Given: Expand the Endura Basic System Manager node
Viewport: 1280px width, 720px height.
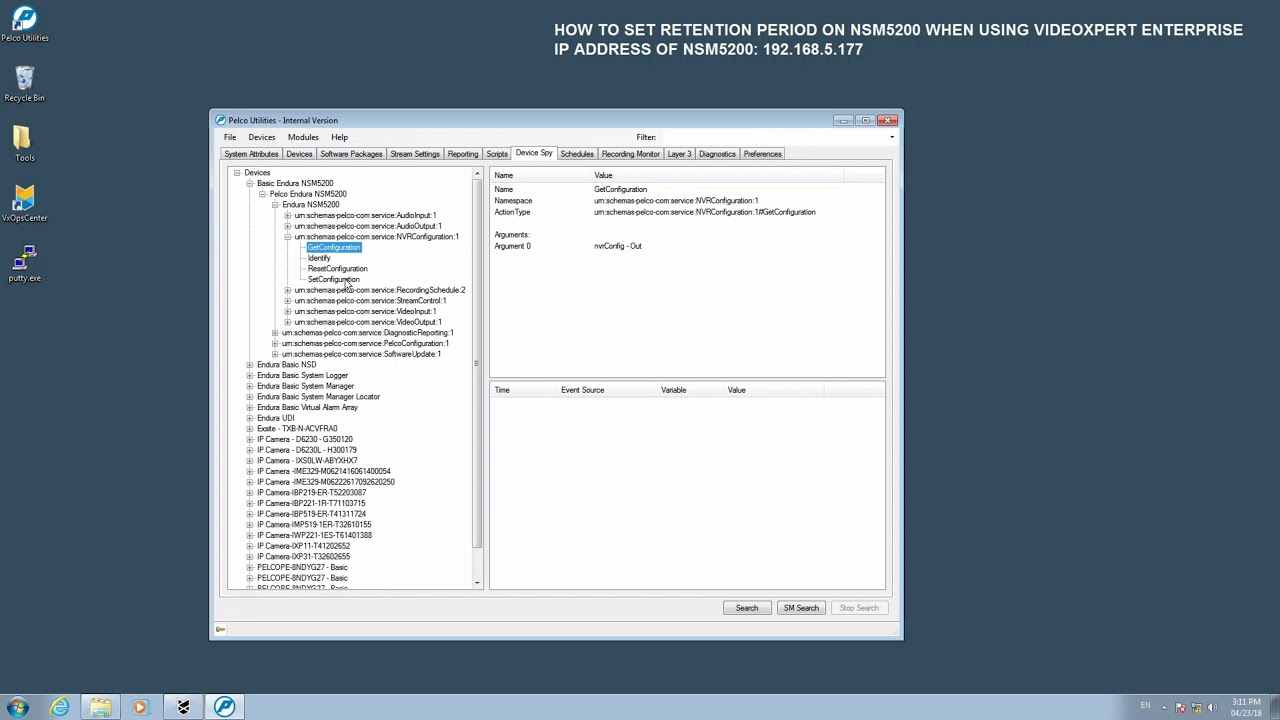Looking at the screenshot, I should pyautogui.click(x=250, y=386).
